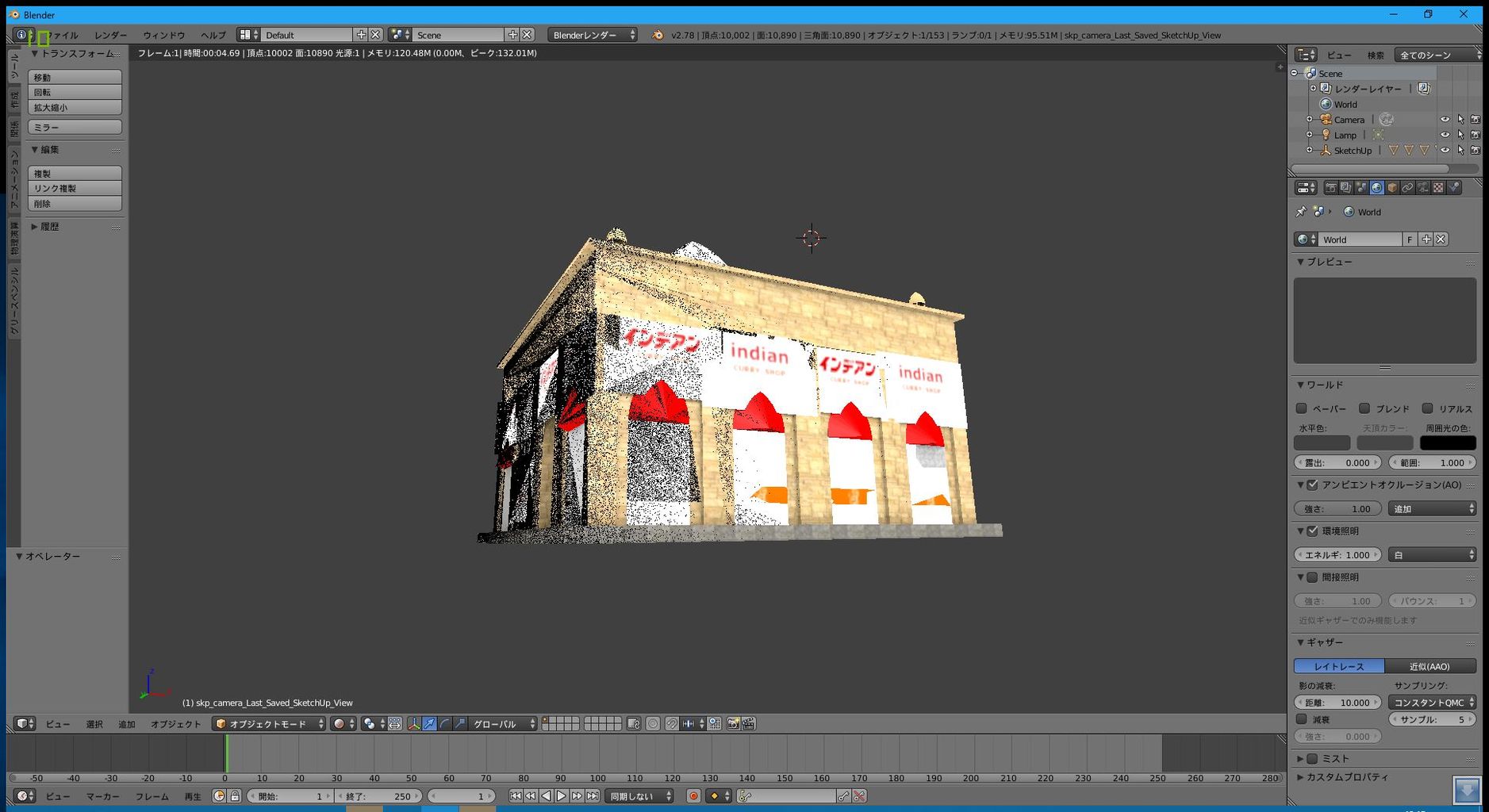Pin the properties context with pushpin icon
The image size is (1489, 812).
[1301, 212]
